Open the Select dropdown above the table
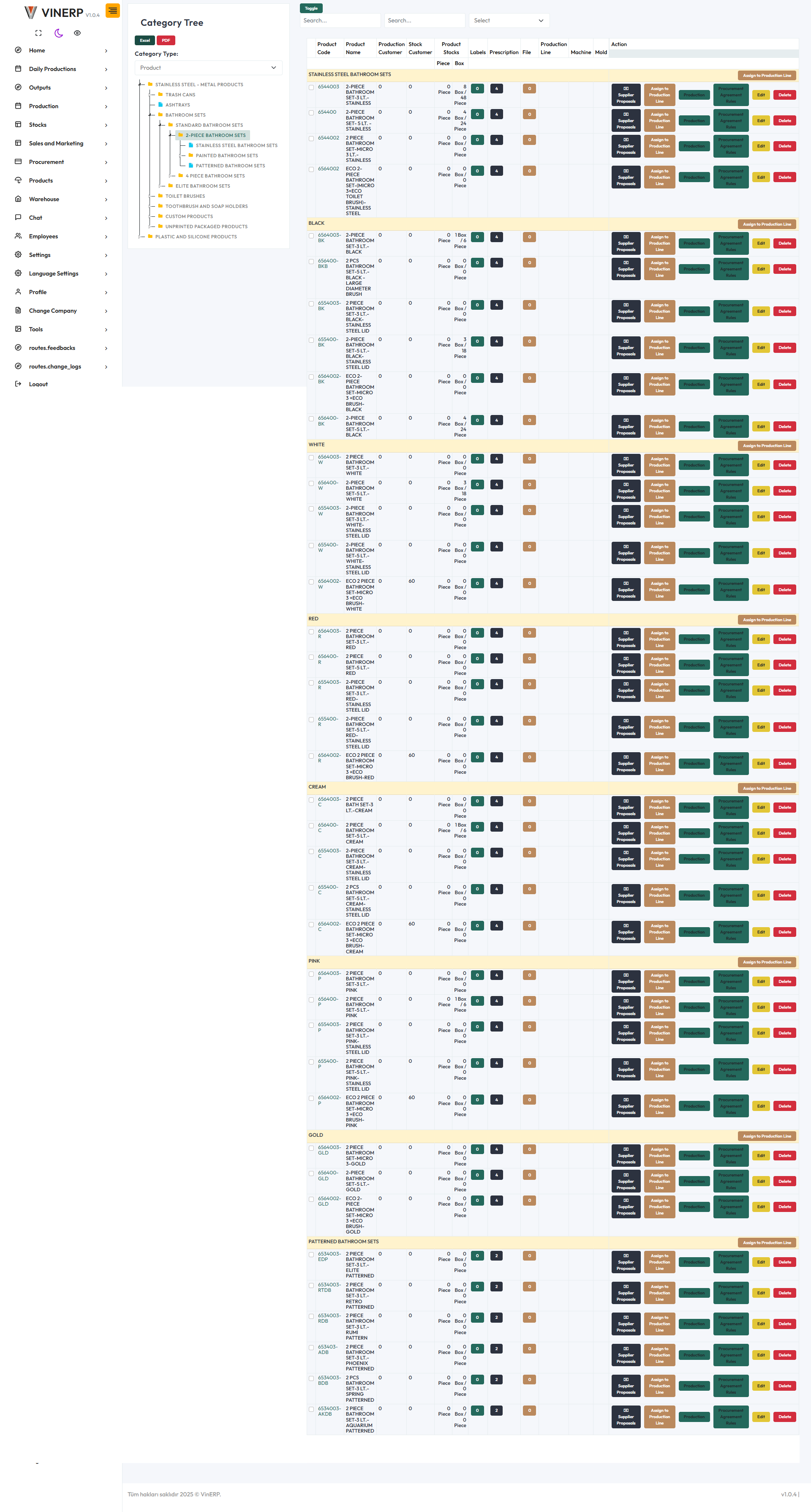The width and height of the screenshot is (811, 1512). pyautogui.click(x=509, y=21)
